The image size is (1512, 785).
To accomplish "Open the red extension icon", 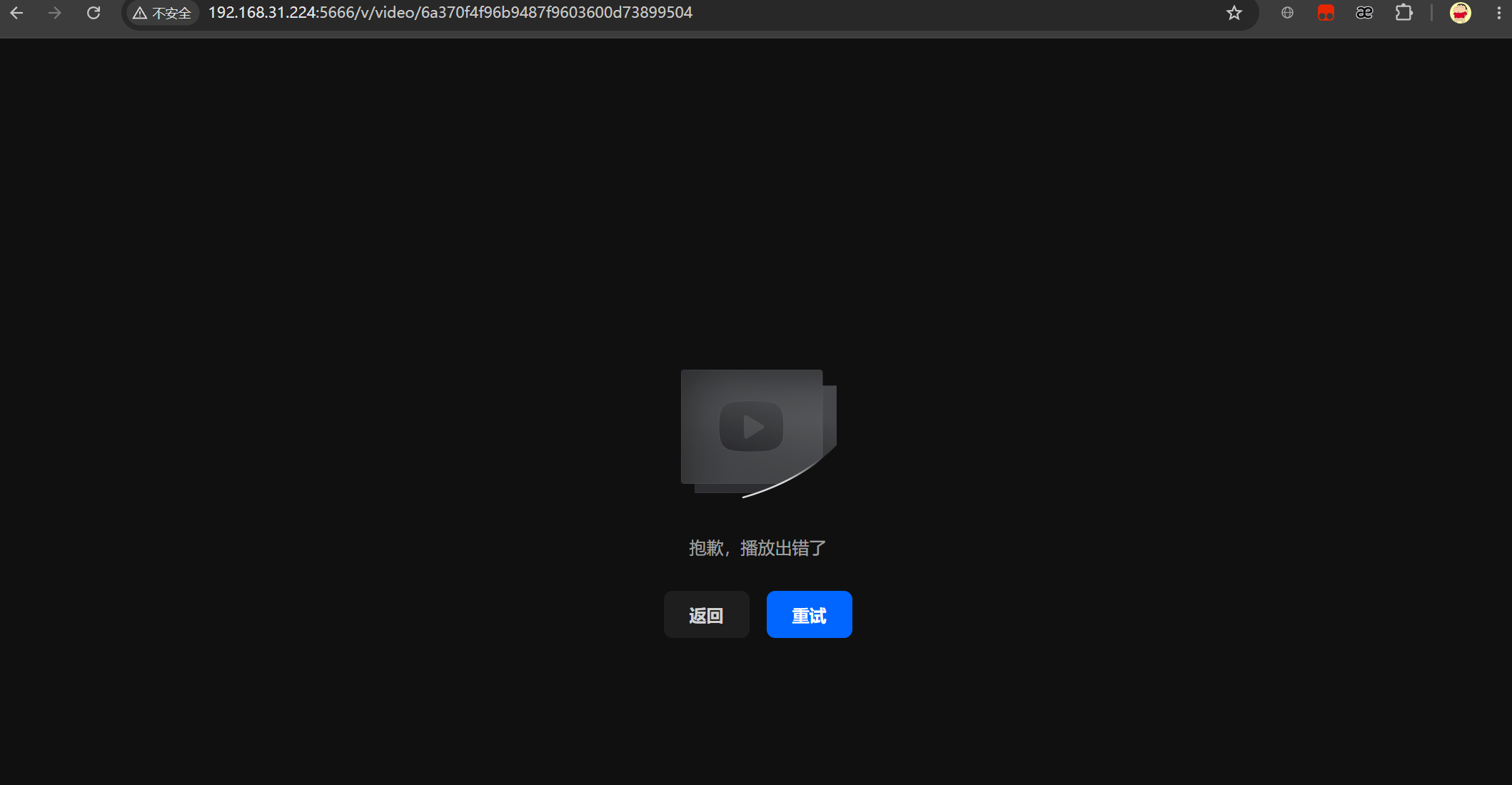I will coord(1326,13).
